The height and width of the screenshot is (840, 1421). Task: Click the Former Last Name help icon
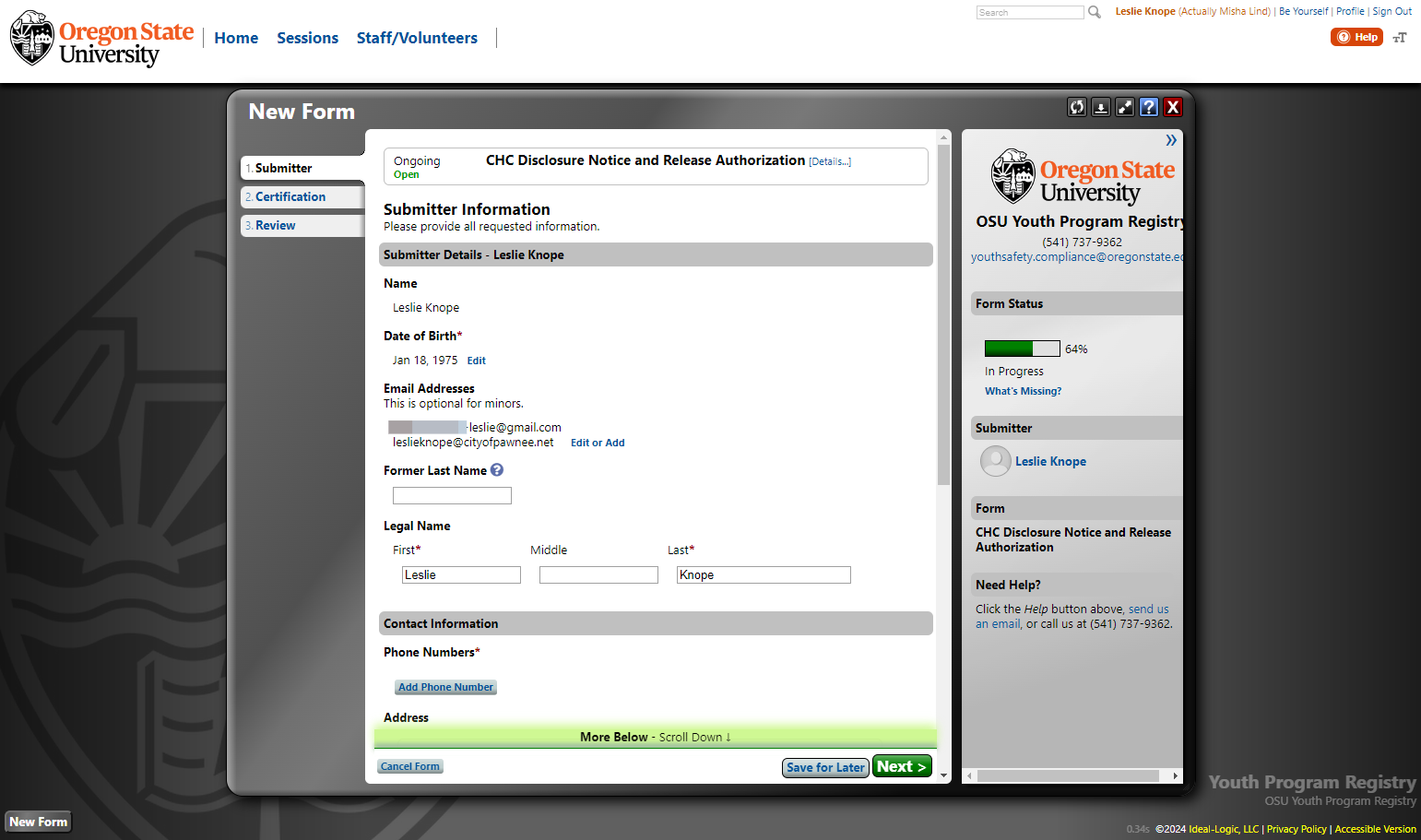(x=497, y=470)
